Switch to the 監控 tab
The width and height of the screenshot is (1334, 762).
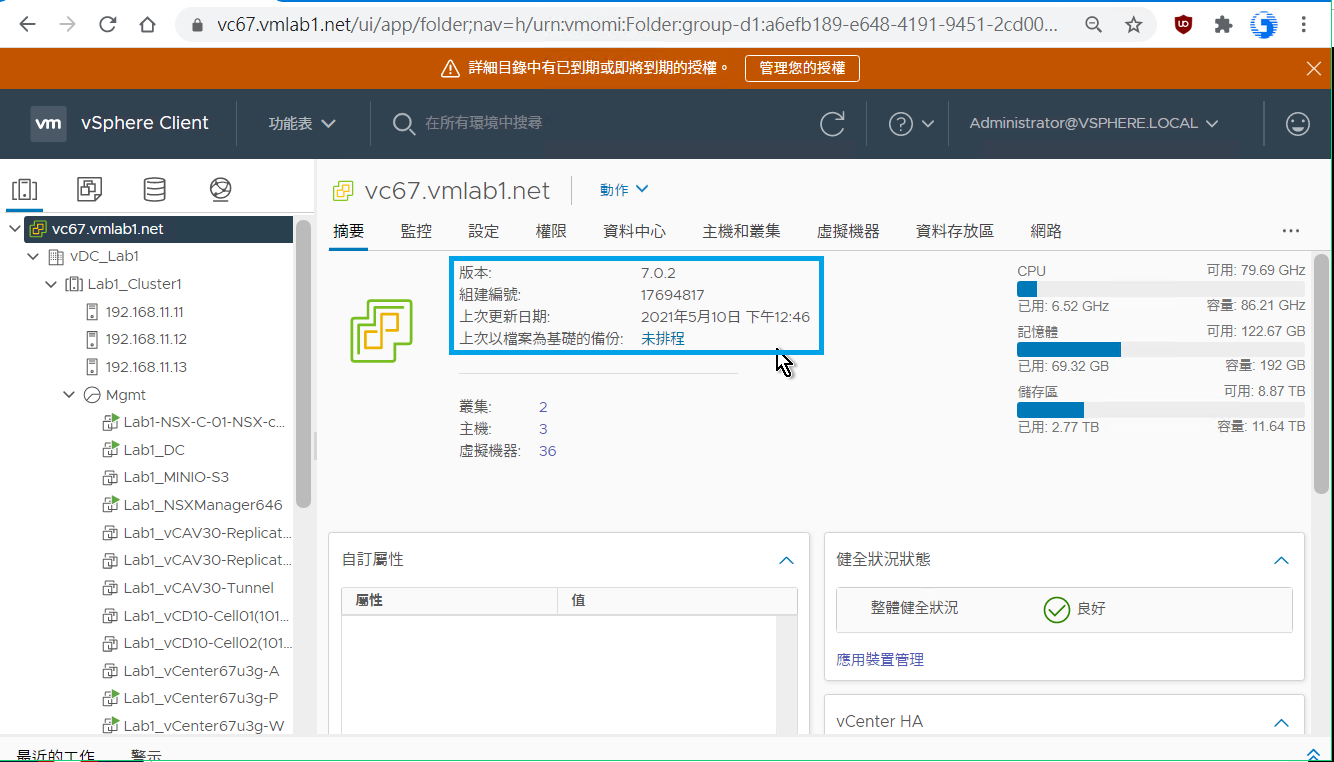[x=416, y=231]
